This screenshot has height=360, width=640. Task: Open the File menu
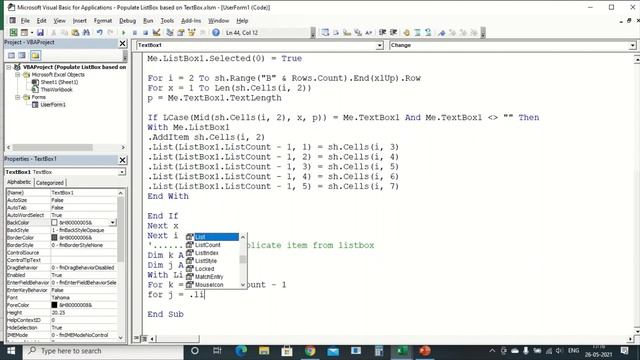click(25, 21)
